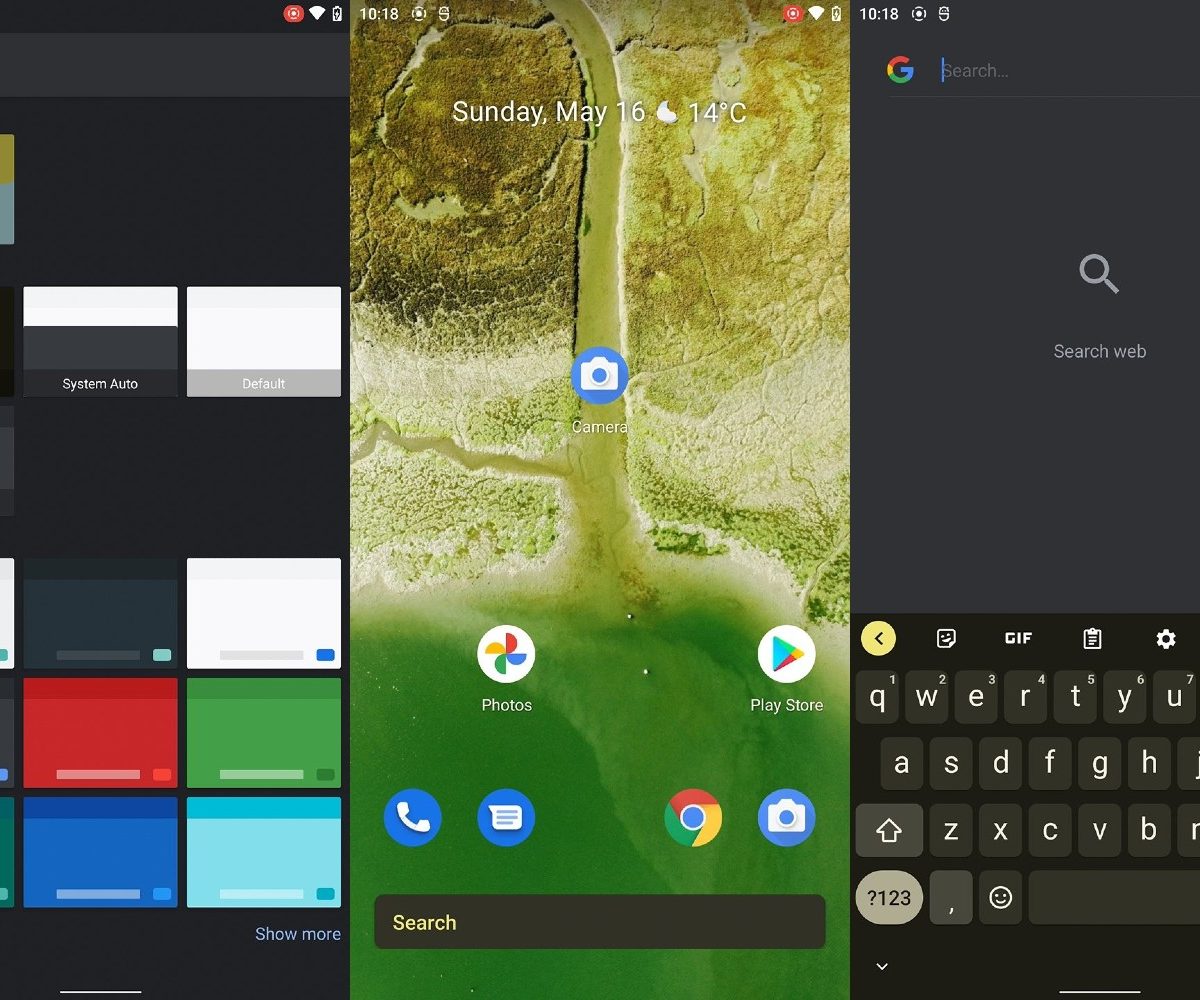The height and width of the screenshot is (1000, 1200).
Task: Choose the light cyan keyboard color theme
Action: click(264, 852)
